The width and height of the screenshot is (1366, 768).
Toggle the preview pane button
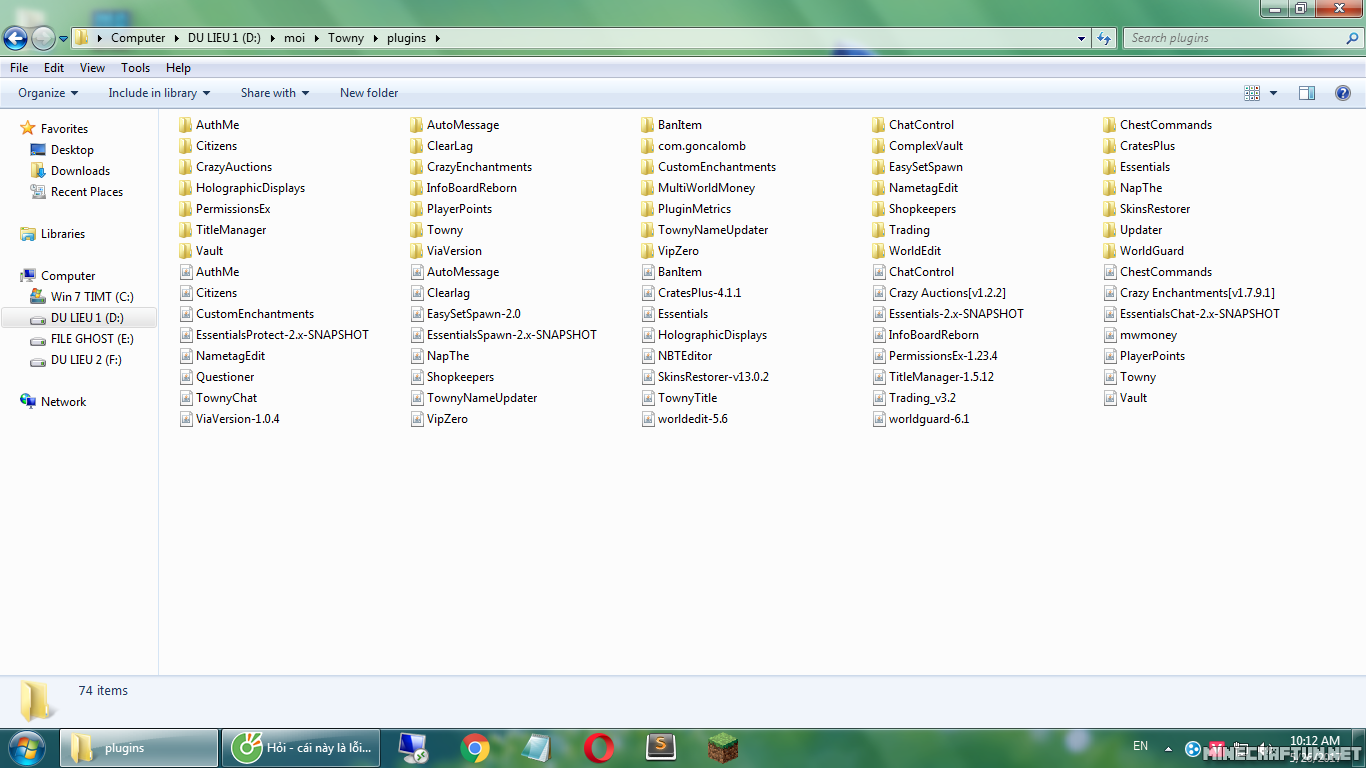pos(1307,93)
